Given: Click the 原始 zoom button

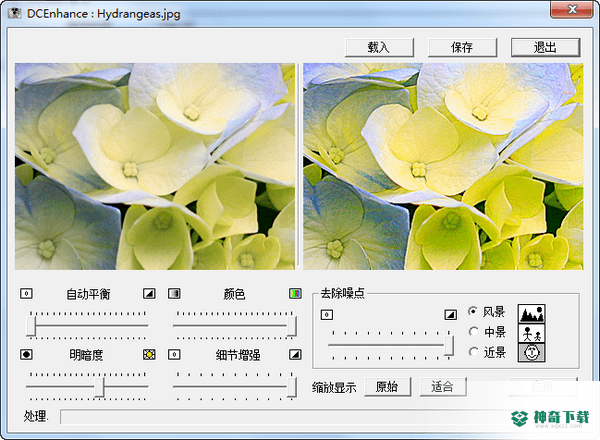Looking at the screenshot, I should (387, 387).
